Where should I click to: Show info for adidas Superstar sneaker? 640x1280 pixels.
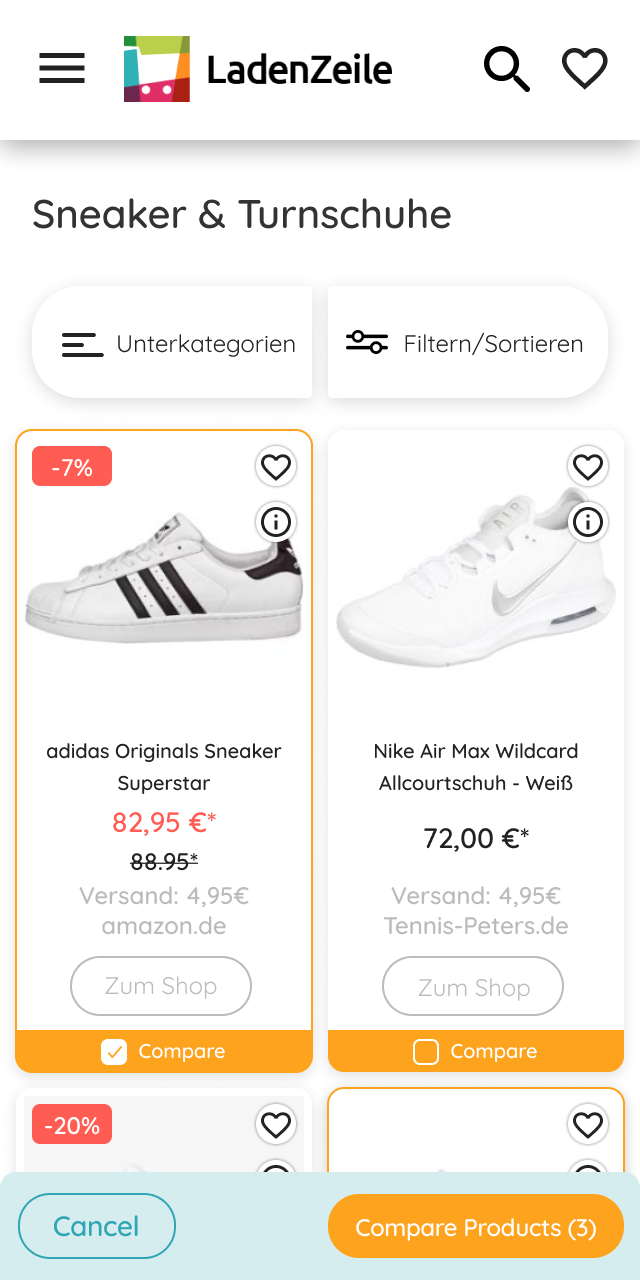pos(275,521)
